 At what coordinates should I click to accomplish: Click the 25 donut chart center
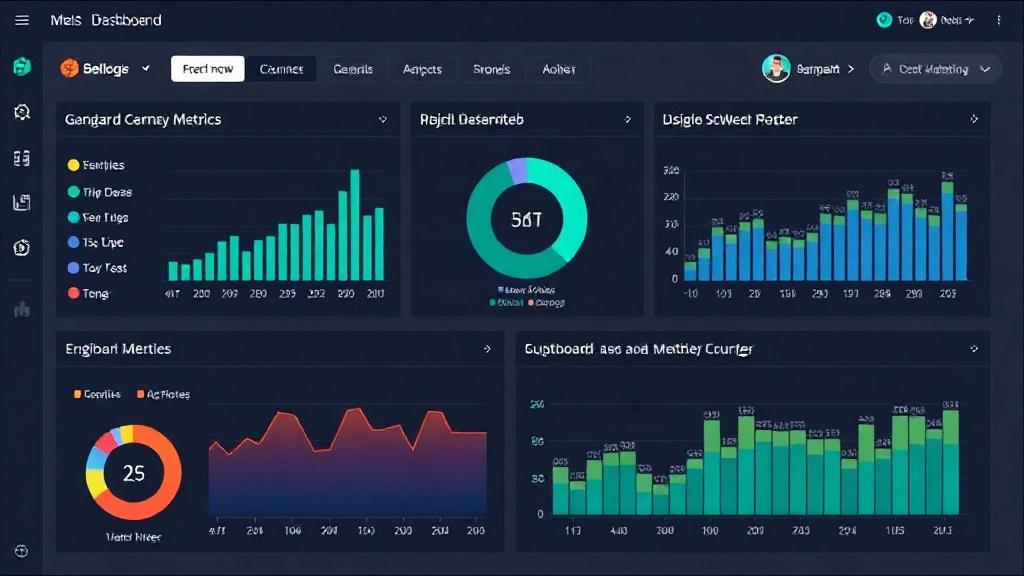(134, 473)
